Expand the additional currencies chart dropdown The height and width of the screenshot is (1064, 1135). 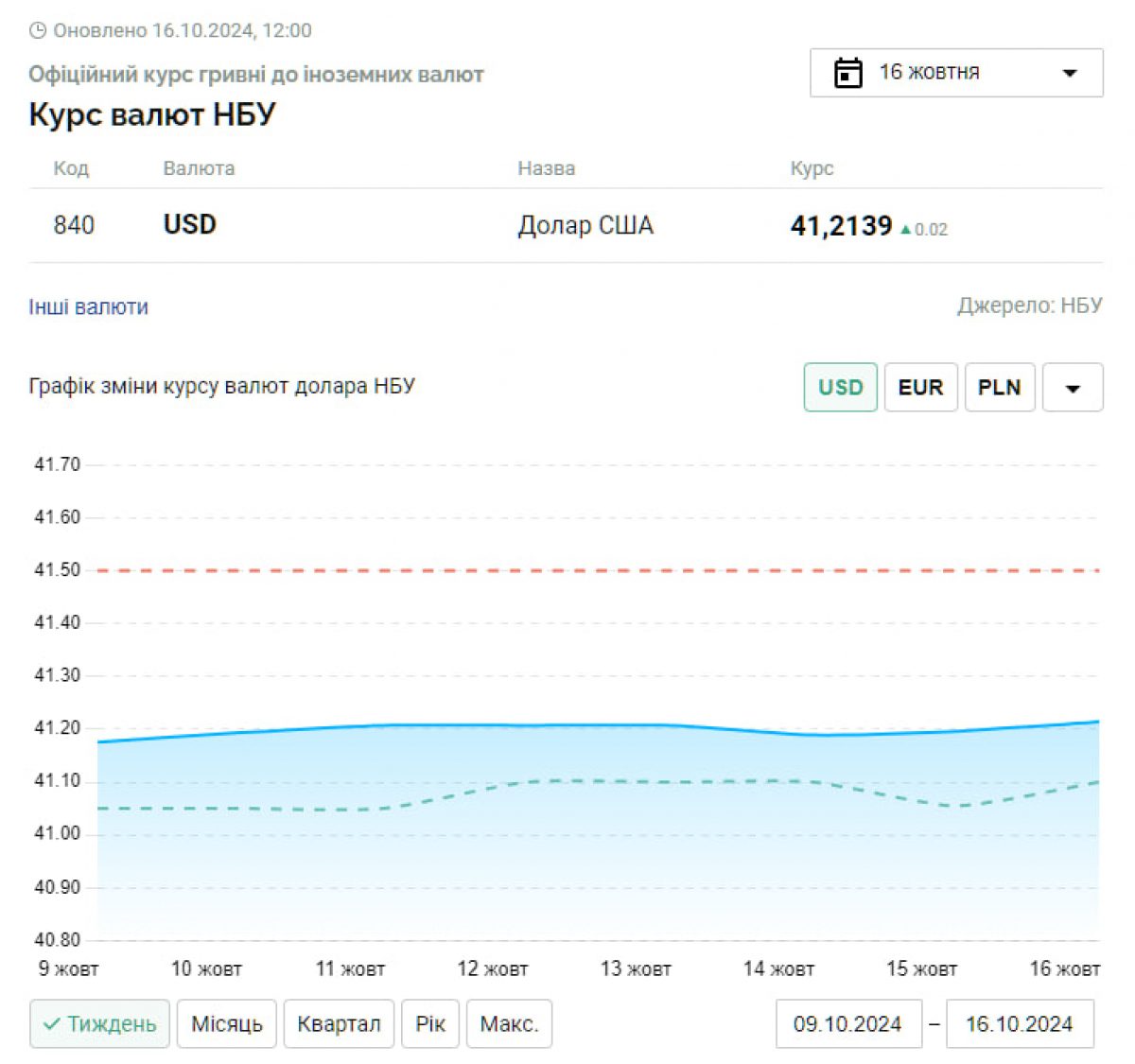click(1073, 388)
